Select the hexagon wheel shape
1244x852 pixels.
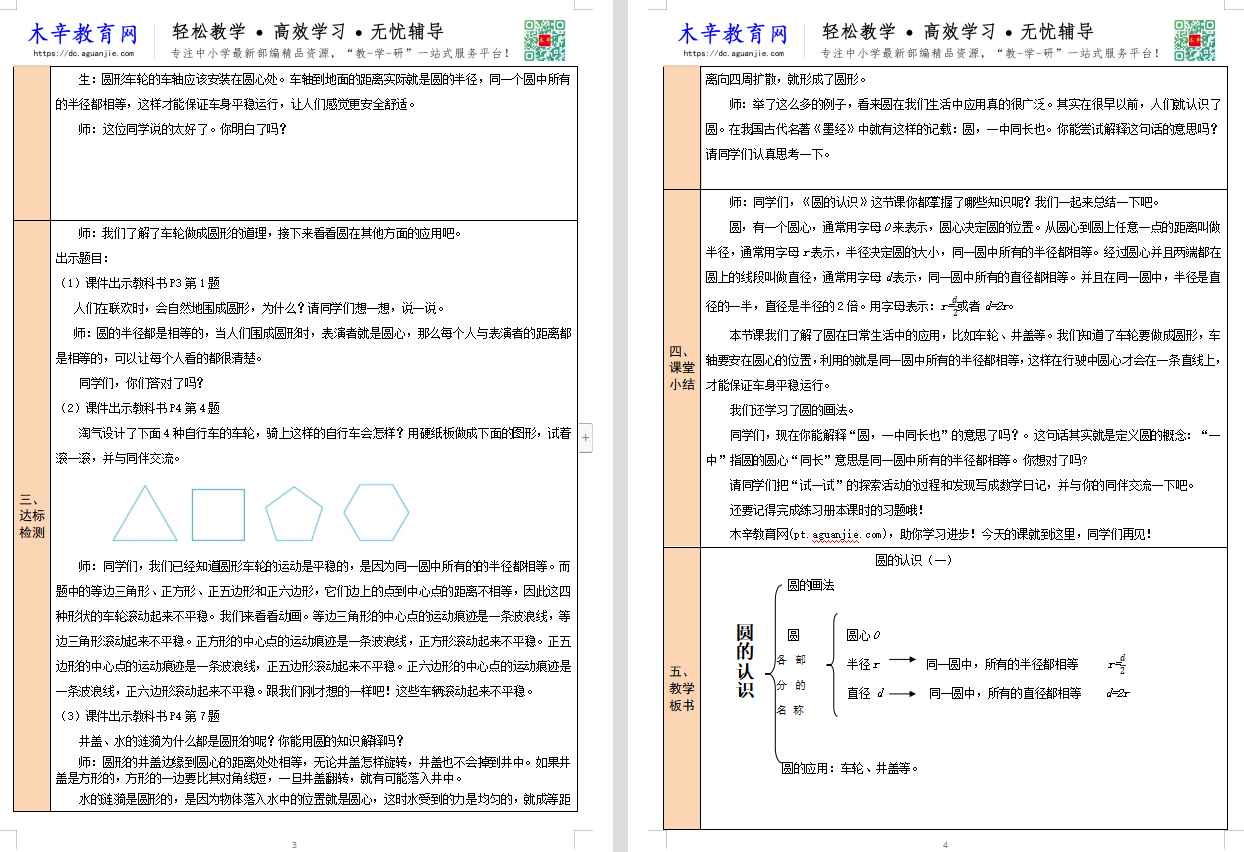[376, 514]
